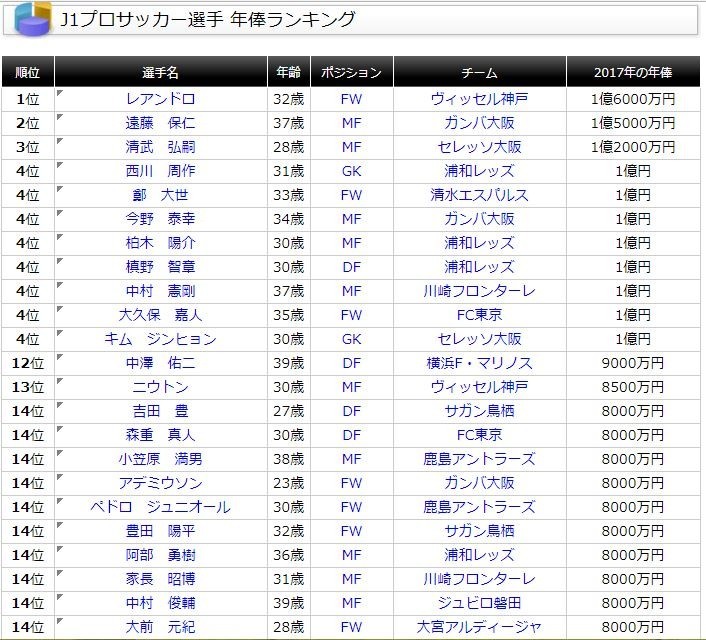This screenshot has height=640, width=706.
Task: Select salary cell 9000万円
Action: [633, 363]
